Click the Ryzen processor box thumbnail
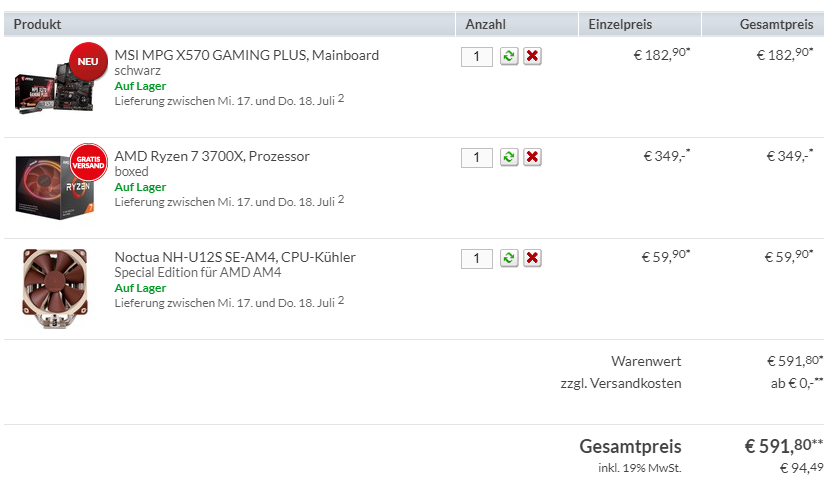The height and width of the screenshot is (490, 829). [x=55, y=186]
